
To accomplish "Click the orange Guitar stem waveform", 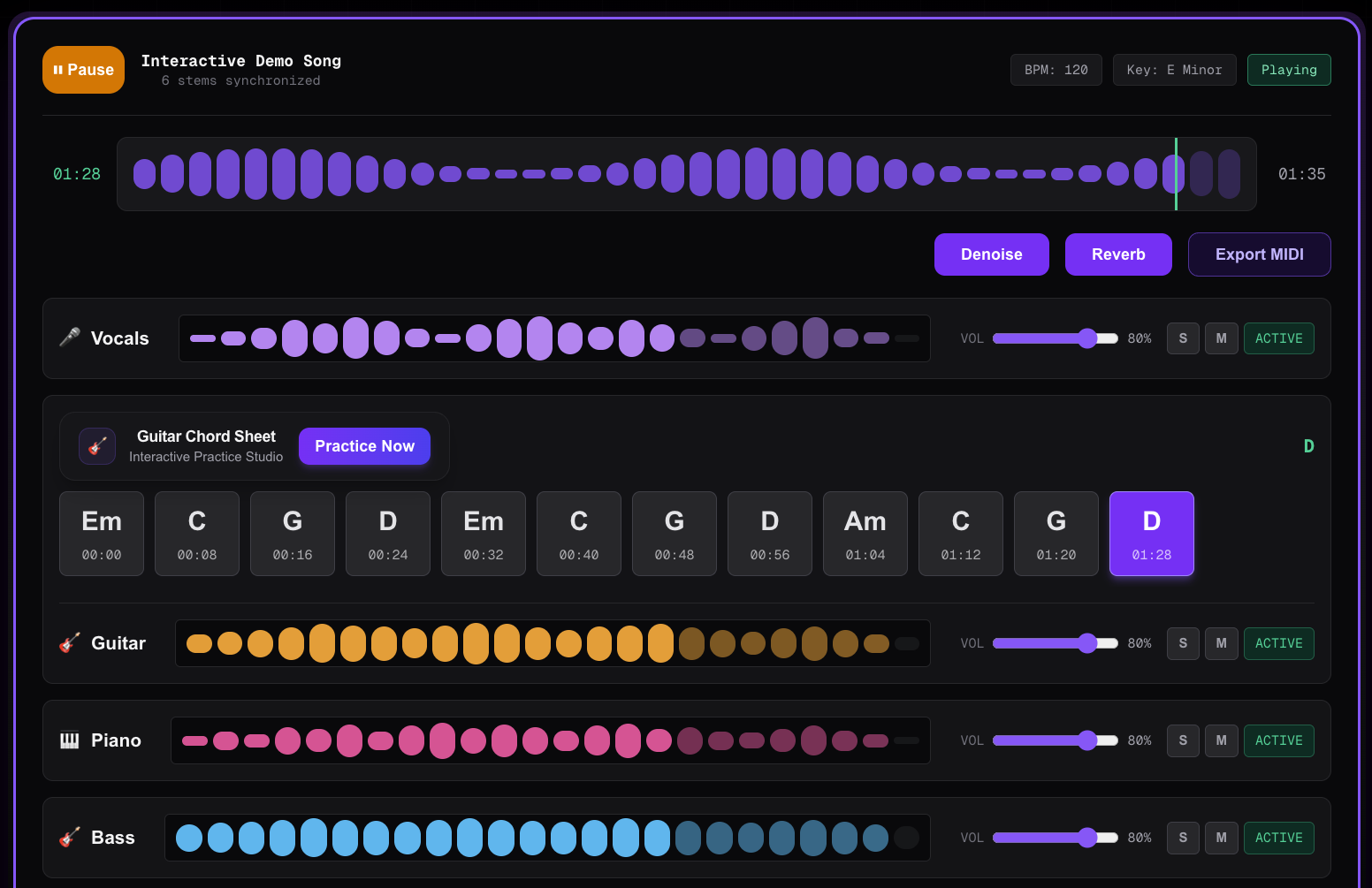I will pos(553,643).
